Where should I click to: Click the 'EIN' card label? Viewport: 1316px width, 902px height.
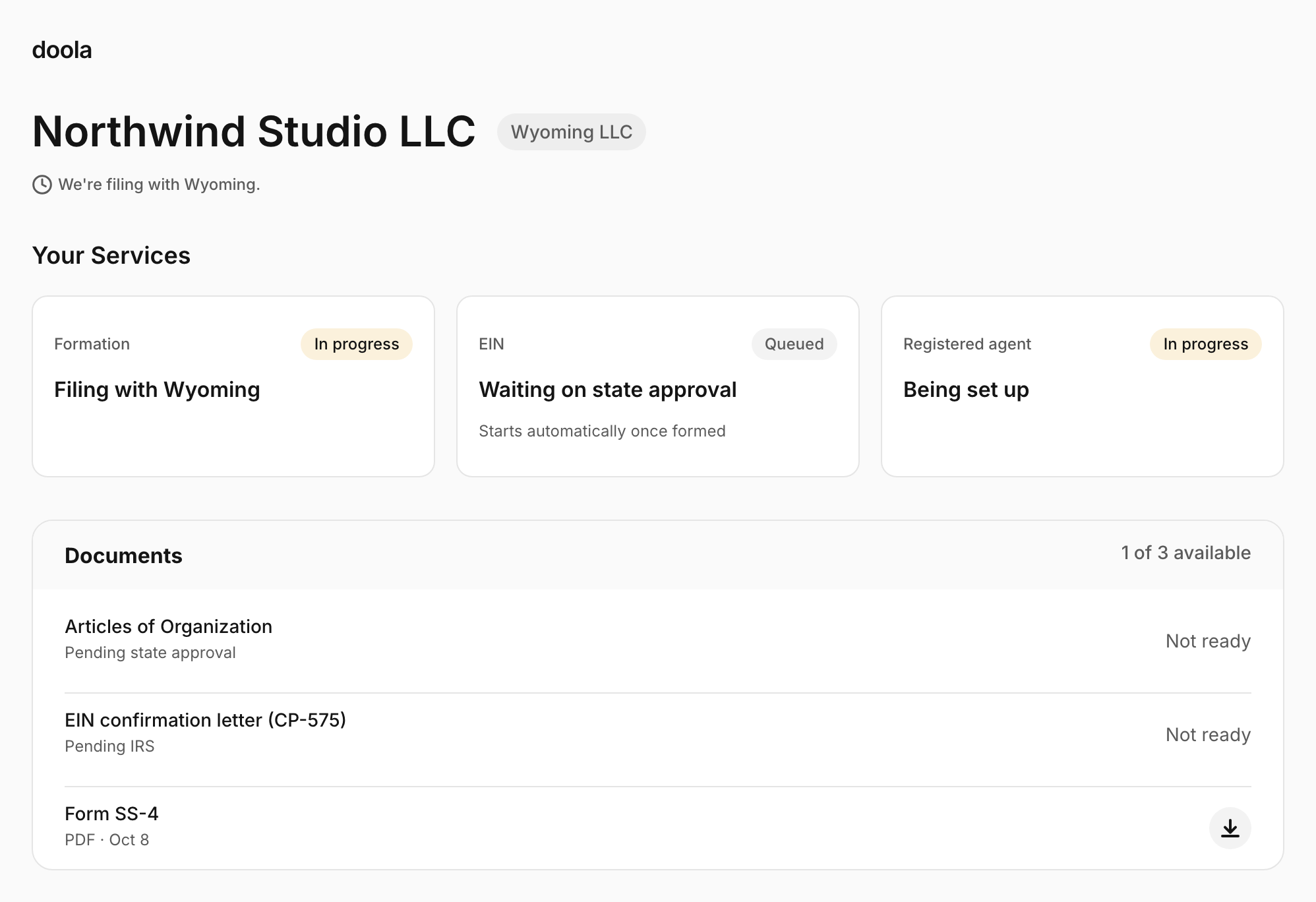coord(491,344)
